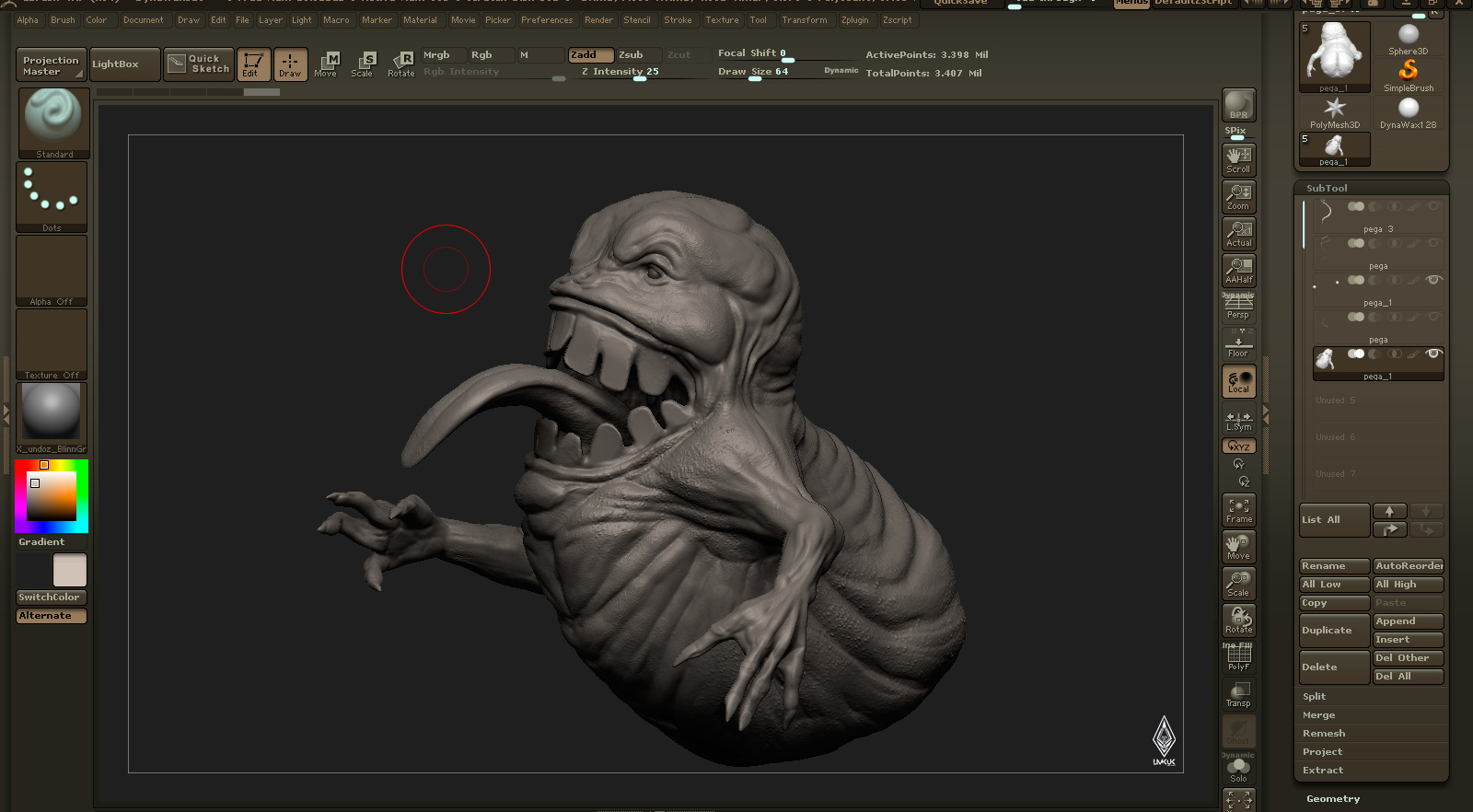Click the Floor grid icon
Viewport: 1473px width, 812px height.
(1238, 343)
